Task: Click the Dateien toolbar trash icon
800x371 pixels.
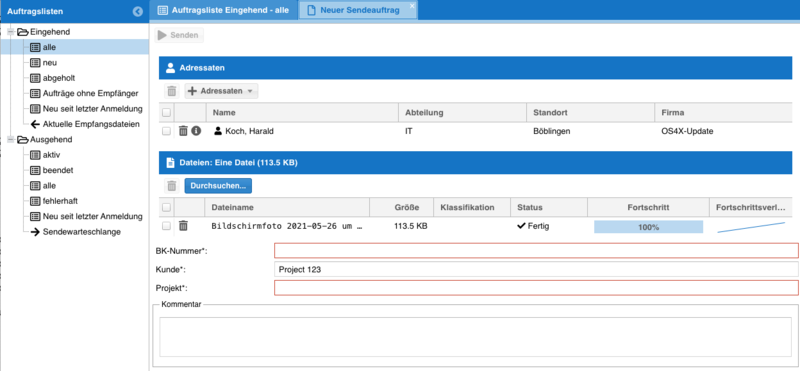Action: coord(171,186)
